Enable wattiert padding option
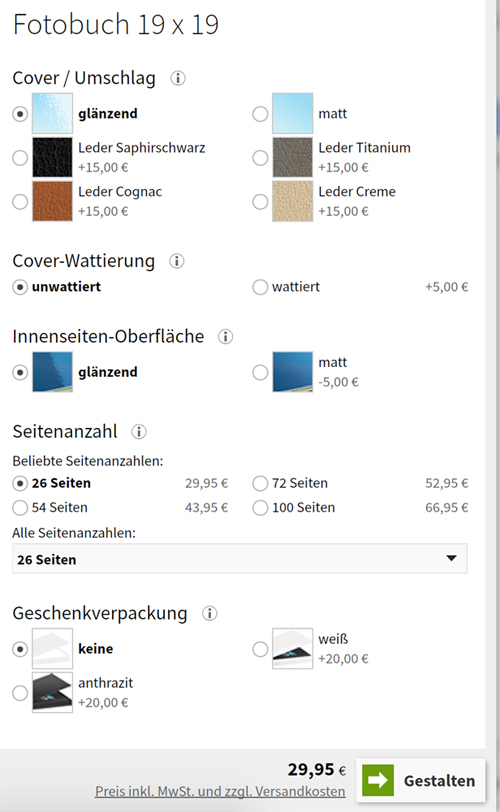Image resolution: width=500 pixels, height=812 pixels. [x=260, y=287]
